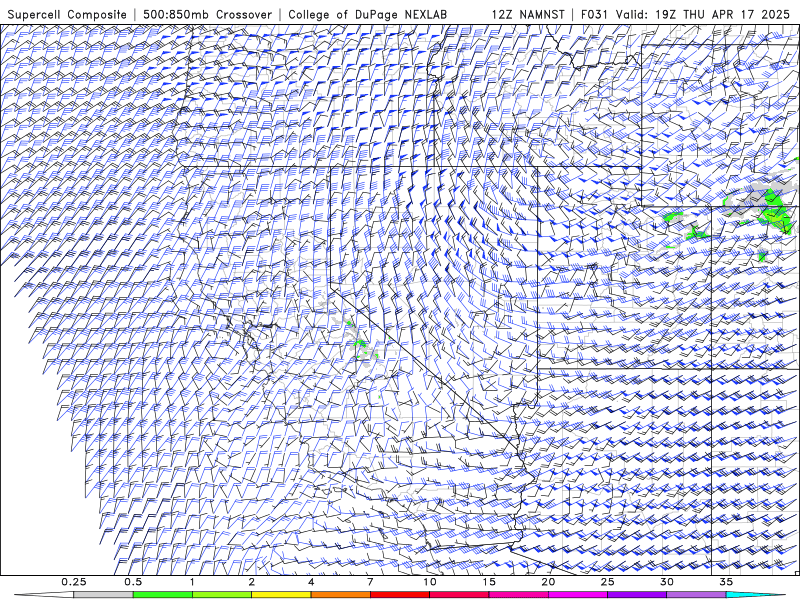Viewport: 800px width, 600px height.
Task: Click the "15" legend value
Action: (x=489, y=582)
